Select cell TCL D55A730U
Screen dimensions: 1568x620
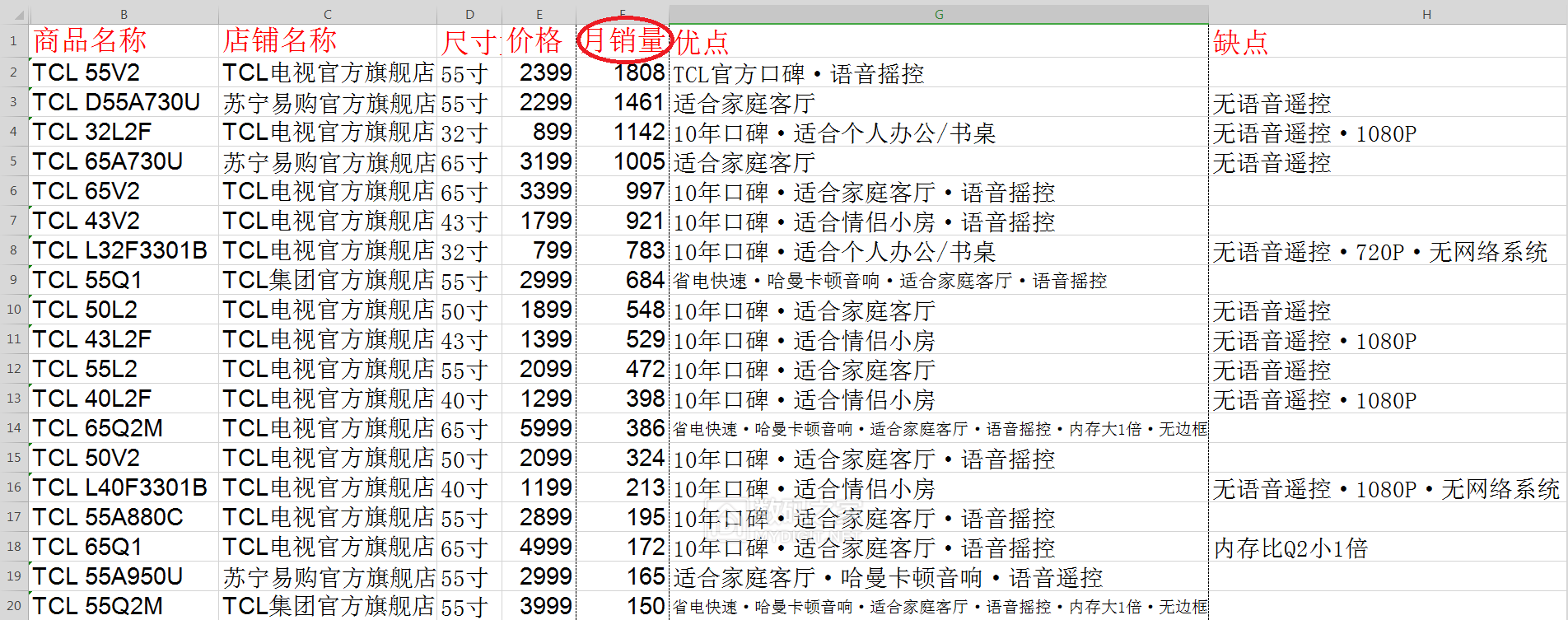coord(124,102)
